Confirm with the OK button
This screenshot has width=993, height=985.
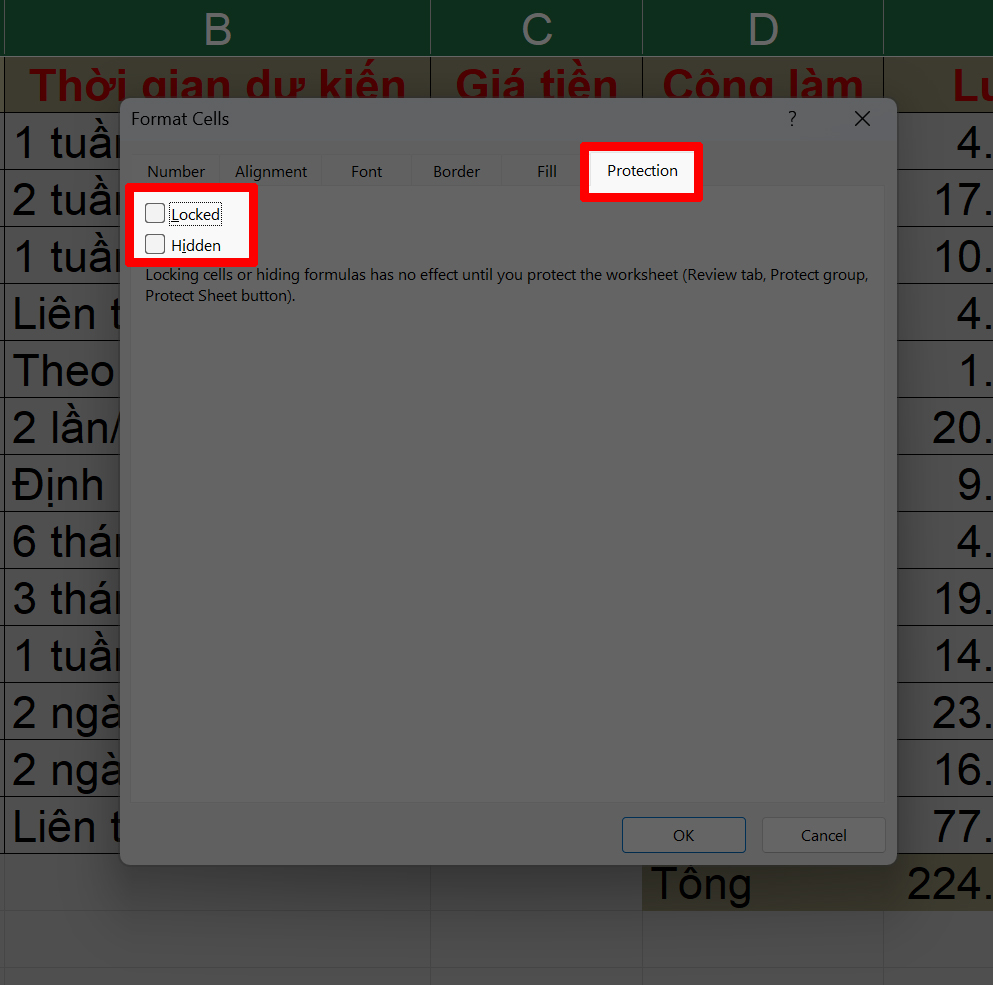pos(684,836)
